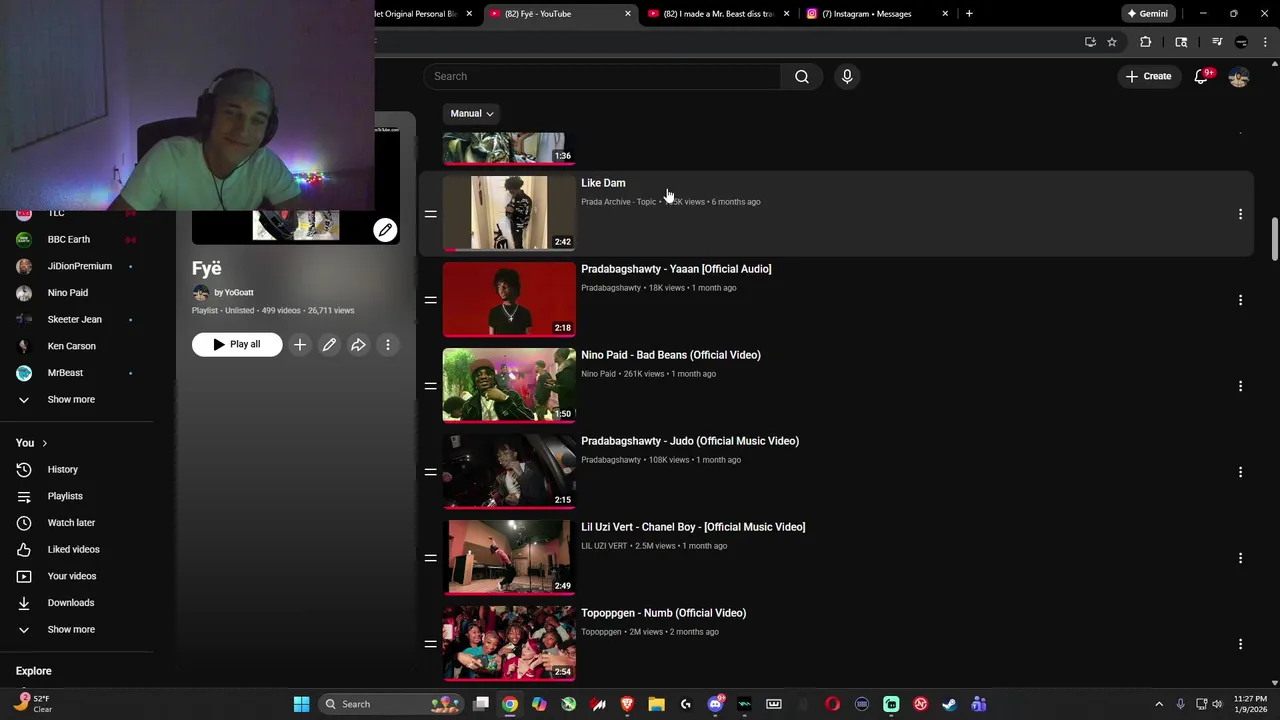
Task: Open Numb Official Video thumbnail
Action: coord(509,643)
